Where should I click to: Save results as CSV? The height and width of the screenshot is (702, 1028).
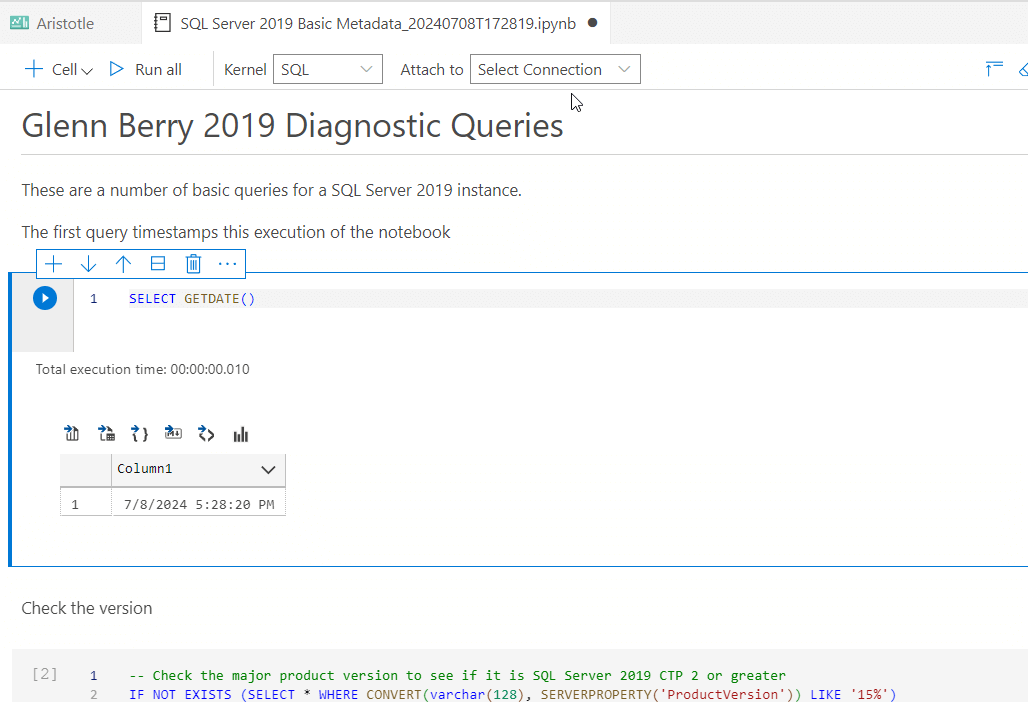tap(71, 434)
